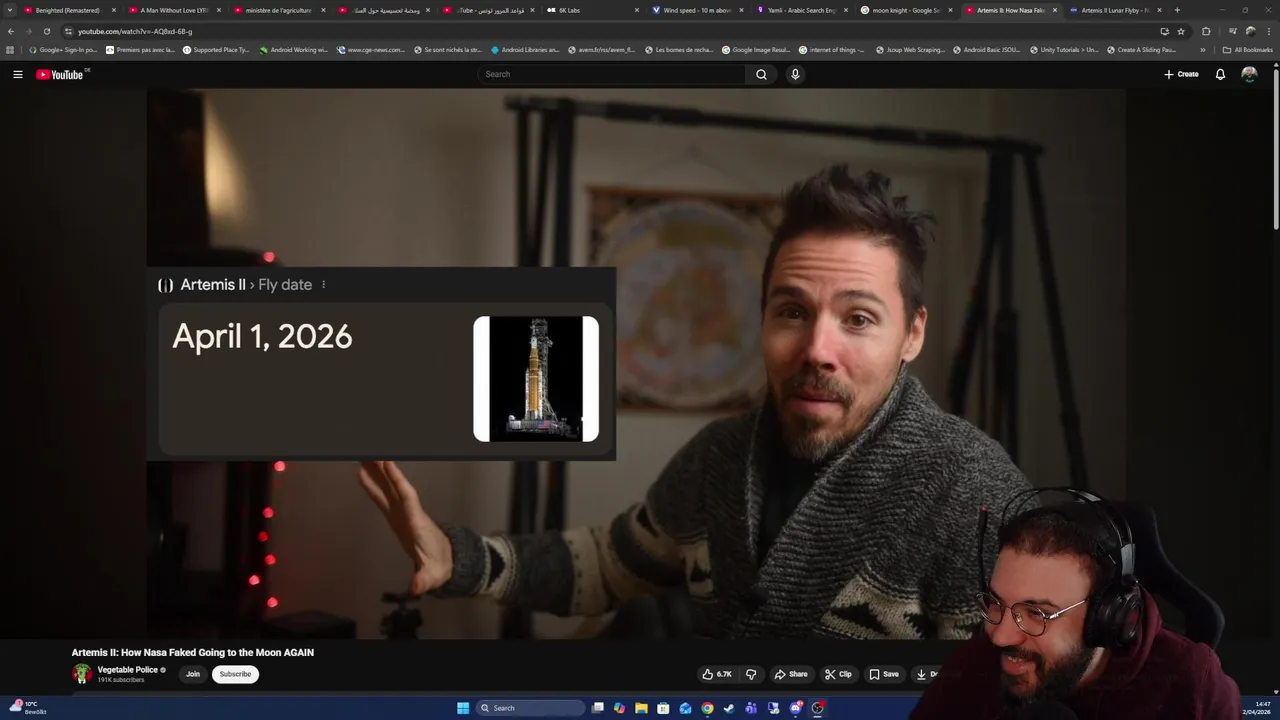This screenshot has width=1280, height=720.
Task: Go back with the browser back arrow
Action: coord(11,31)
